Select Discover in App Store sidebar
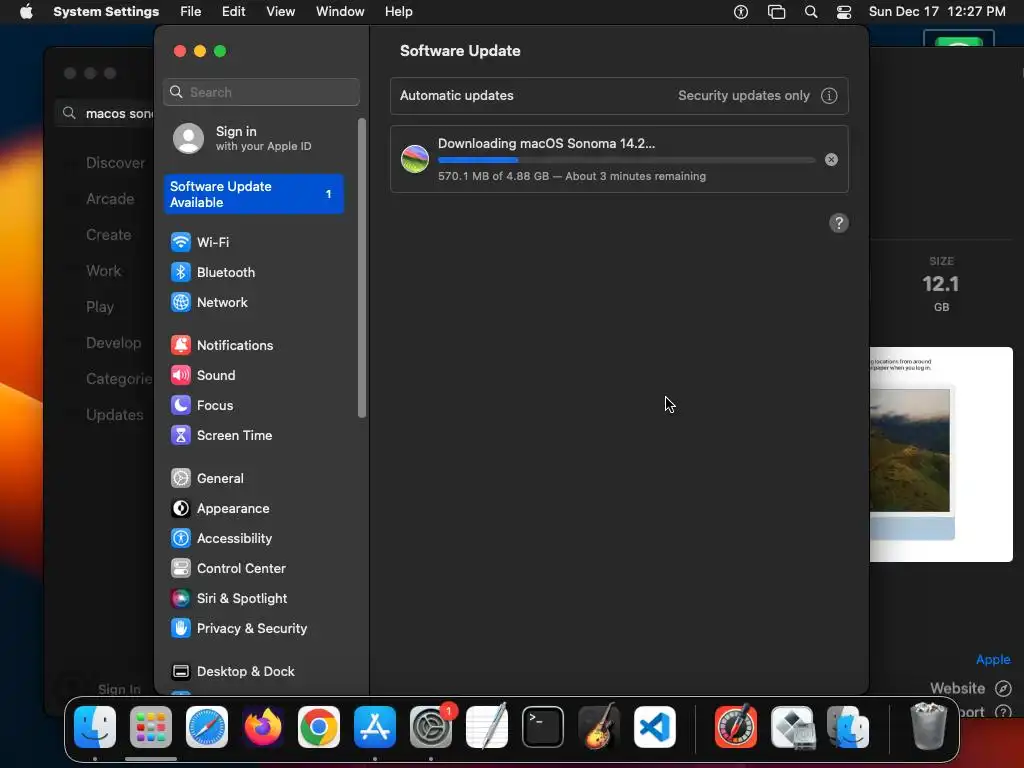 [115, 163]
